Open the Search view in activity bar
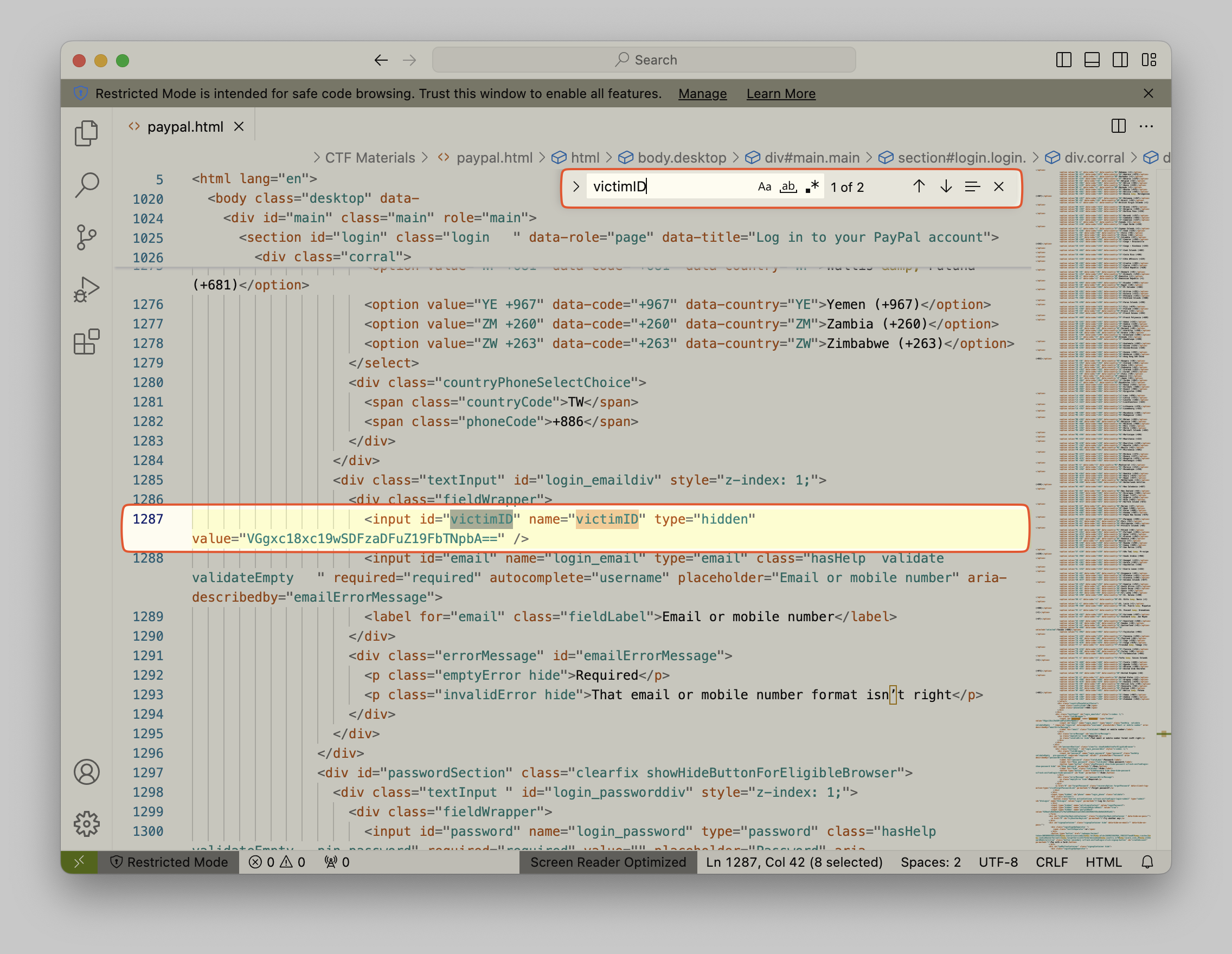This screenshot has width=1232, height=954. (86, 185)
